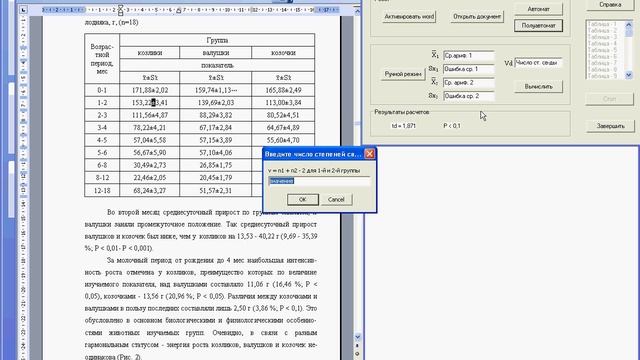Click table cell 57,15±3,89
Screen dimensions: 640x360
[216, 140]
